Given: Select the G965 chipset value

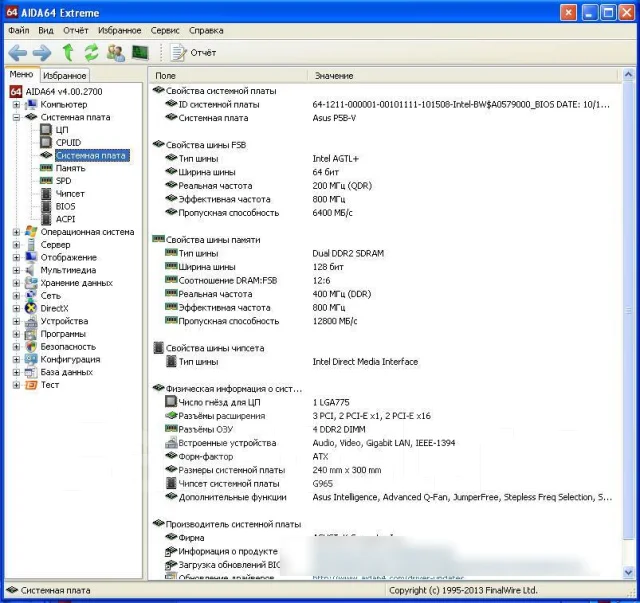Looking at the screenshot, I should point(322,483).
